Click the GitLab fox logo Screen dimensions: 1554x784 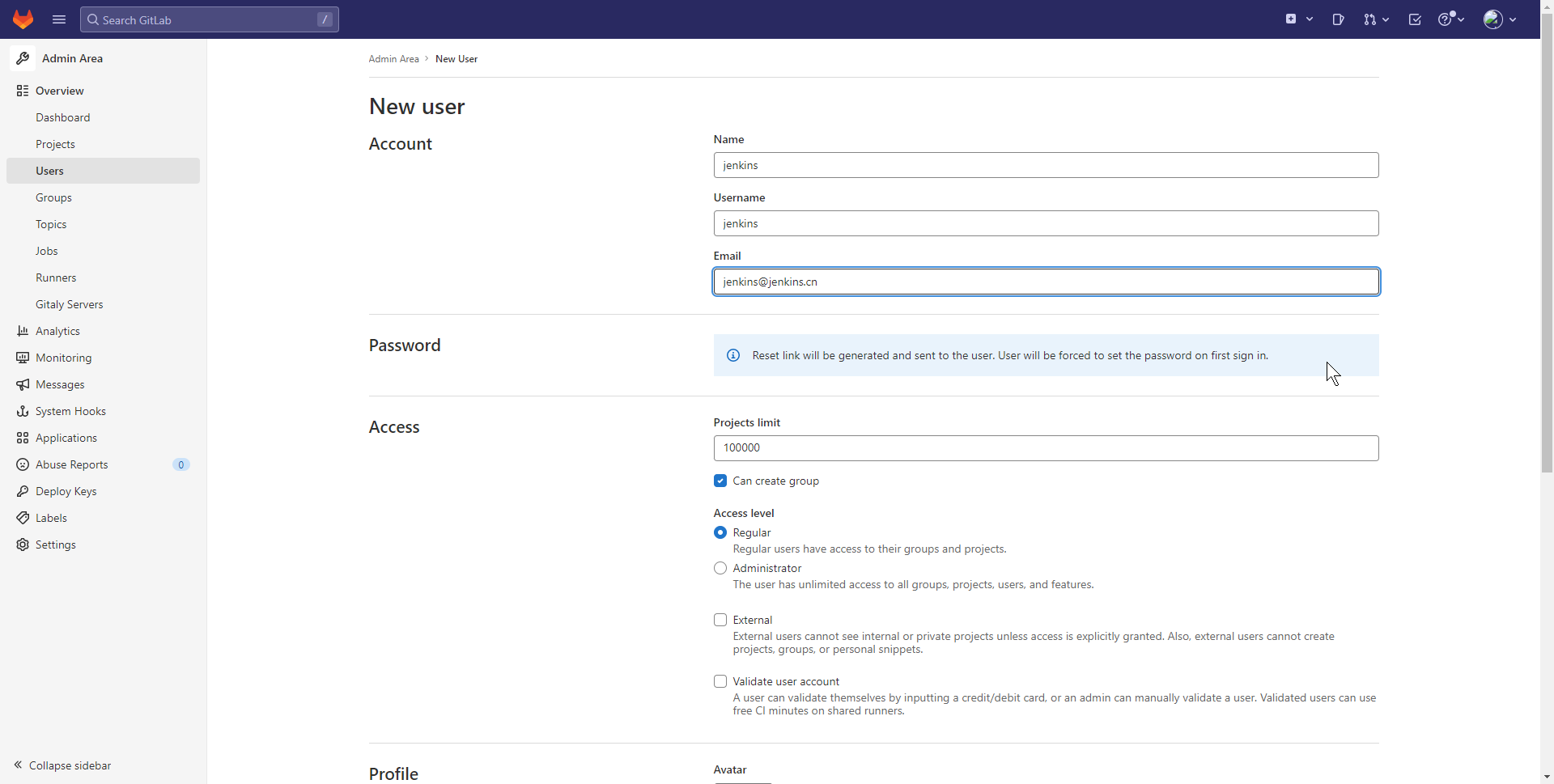23,19
